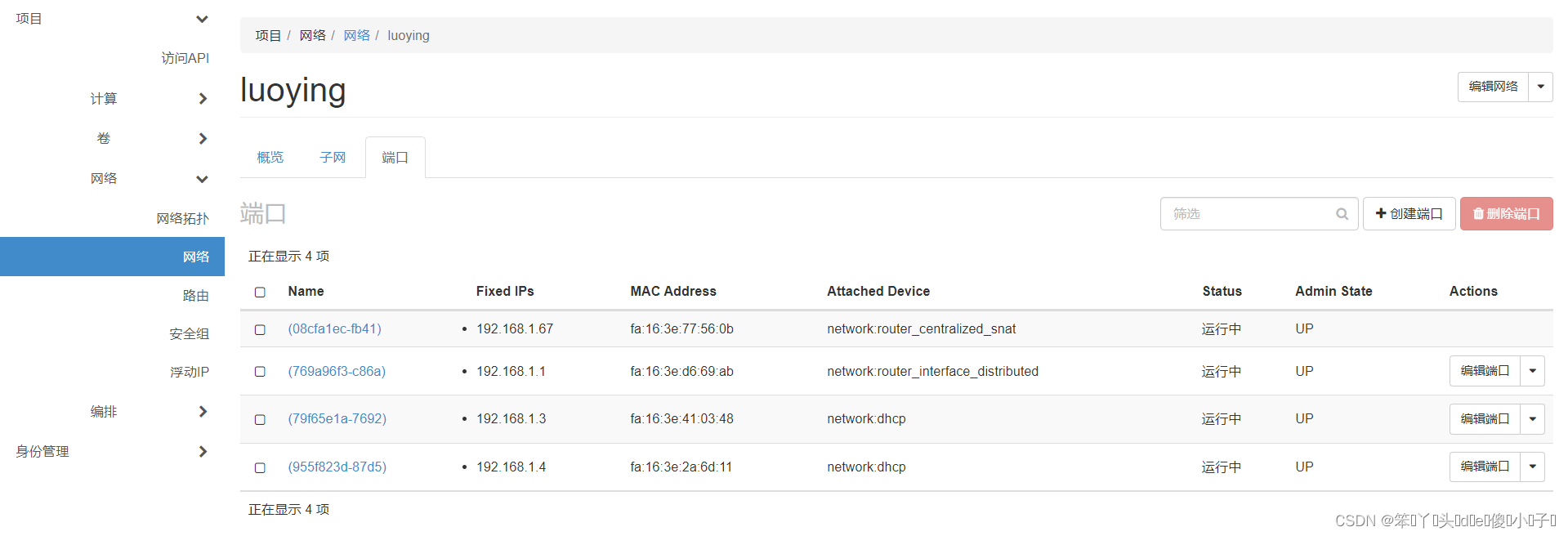Open port link (79f65e1a-7692)

tap(337, 419)
